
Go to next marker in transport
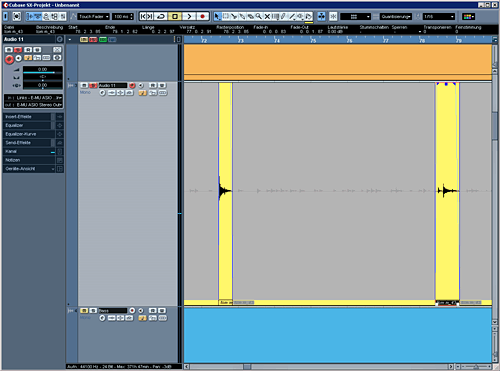[150, 16]
